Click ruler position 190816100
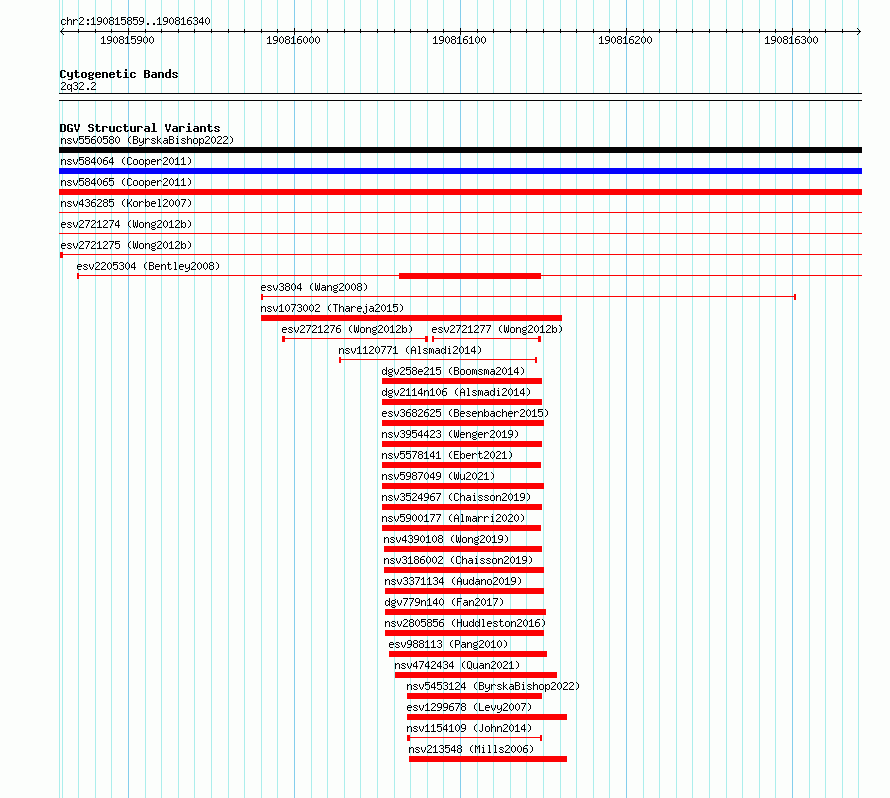Image resolution: width=890 pixels, height=798 pixels. coord(459,40)
